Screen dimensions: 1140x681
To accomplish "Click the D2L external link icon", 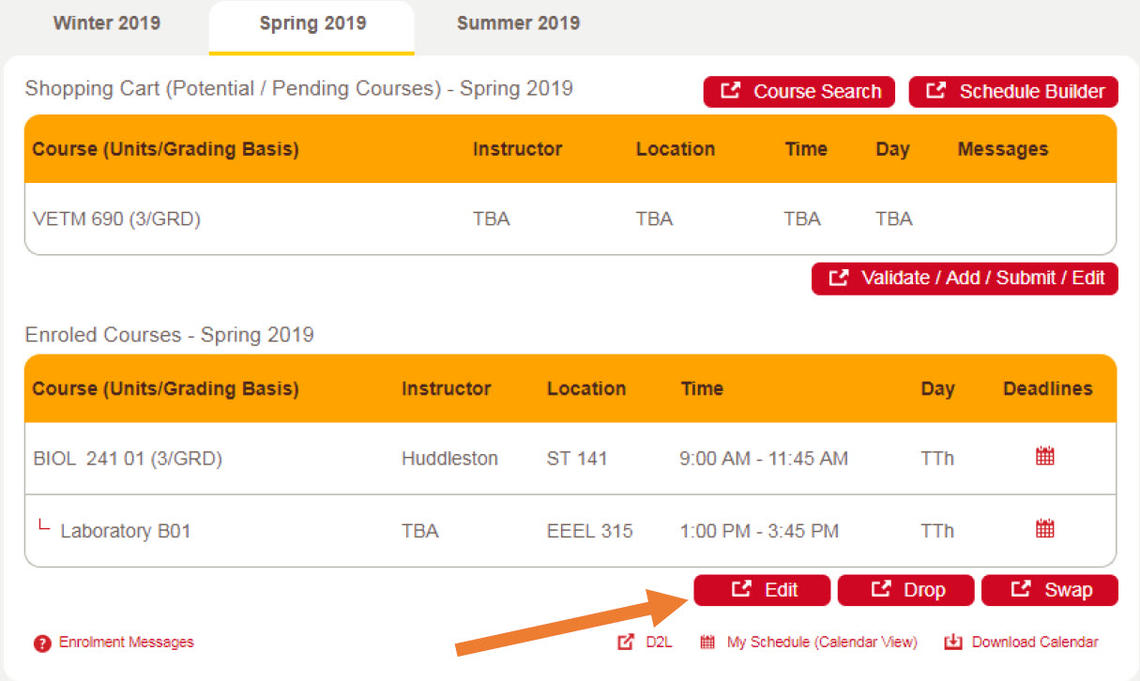I will point(626,642).
